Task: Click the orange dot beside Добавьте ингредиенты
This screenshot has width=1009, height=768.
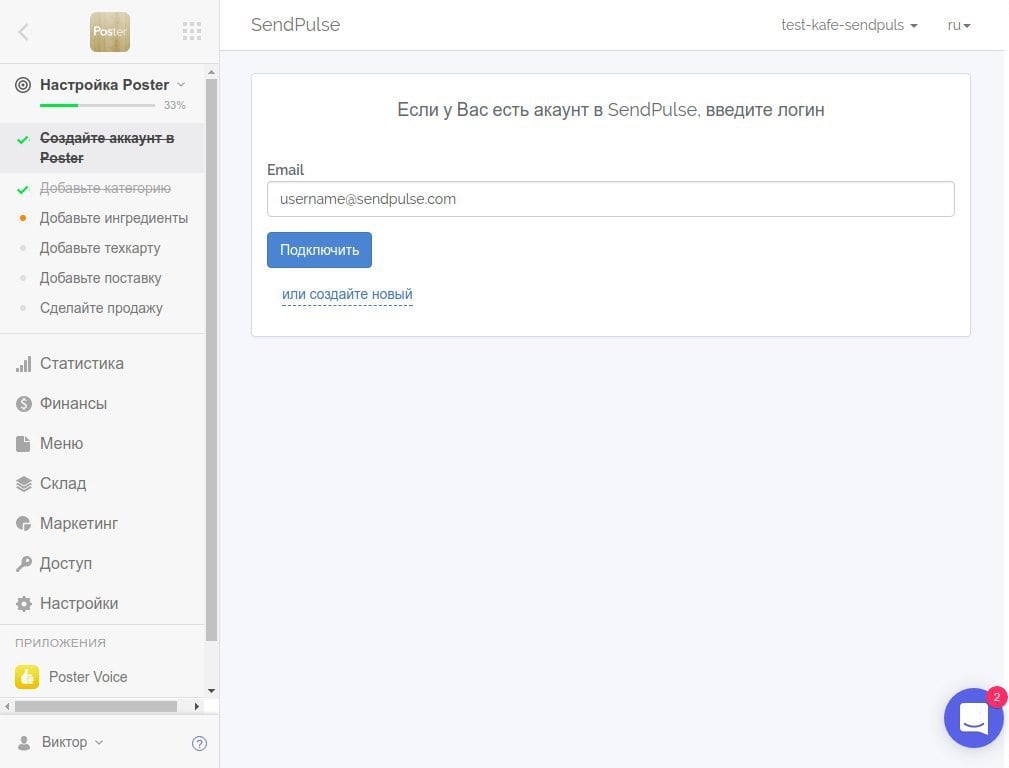Action: point(23,218)
